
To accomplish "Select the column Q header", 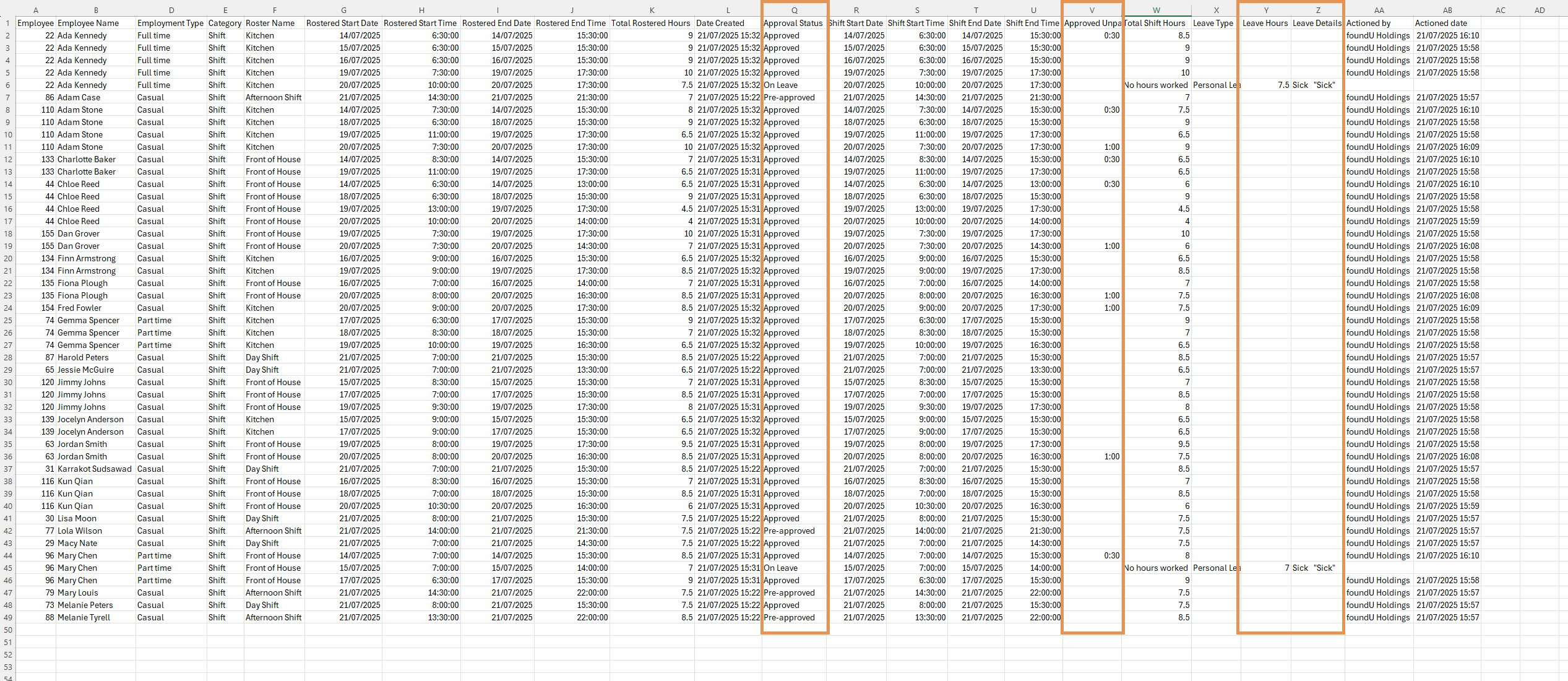I will [x=794, y=10].
